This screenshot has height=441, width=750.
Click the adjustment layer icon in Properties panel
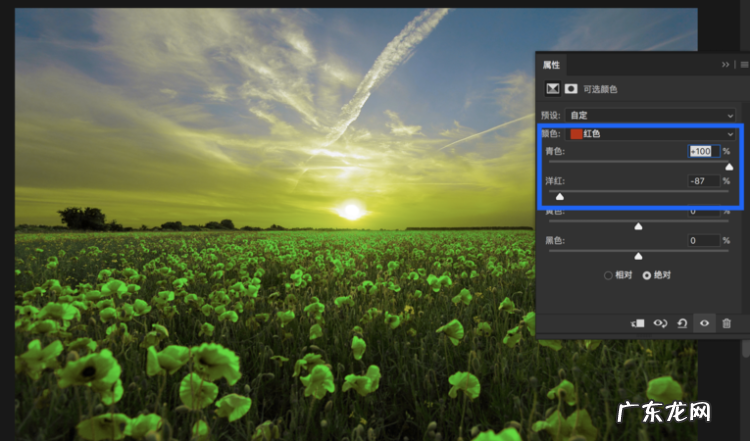[551, 89]
